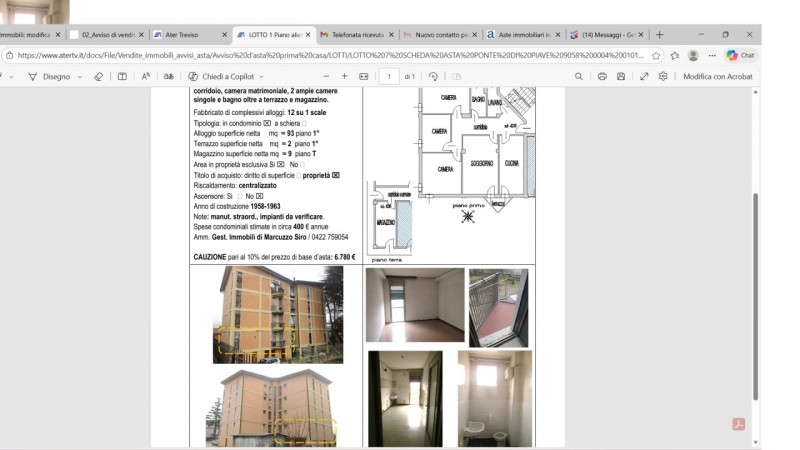
Task: Save the PDF with the disk icon
Action: 621,76
